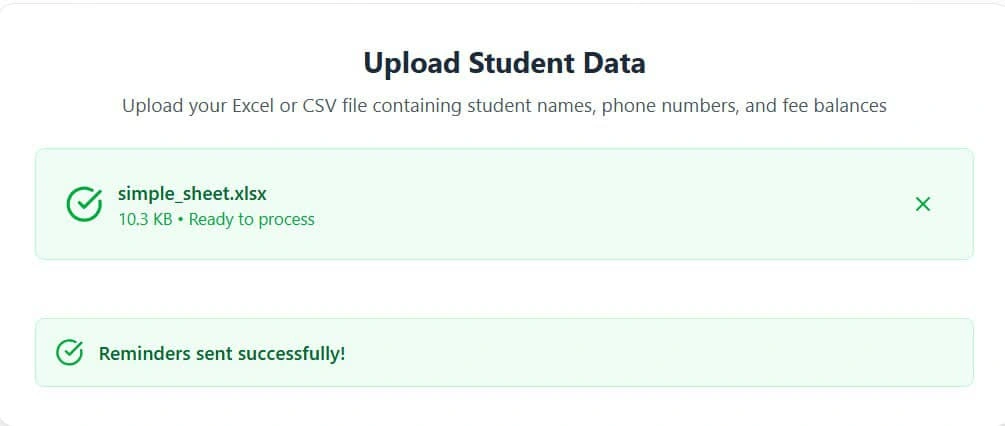Click the success checkmark in the reminders banner
This screenshot has width=1005, height=426.
point(70,353)
